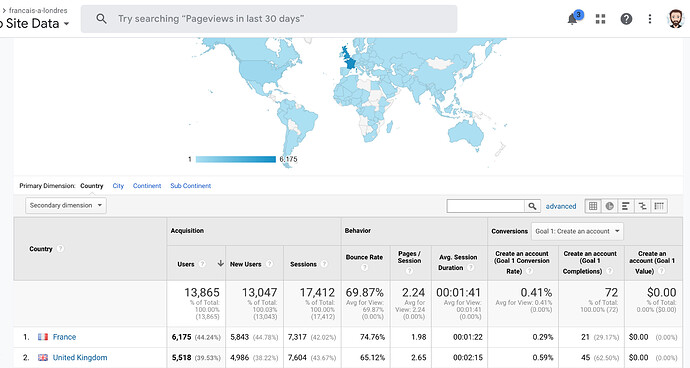Open the United Kingdom country link
Viewport: 690px width, 368px height.
click(80, 357)
